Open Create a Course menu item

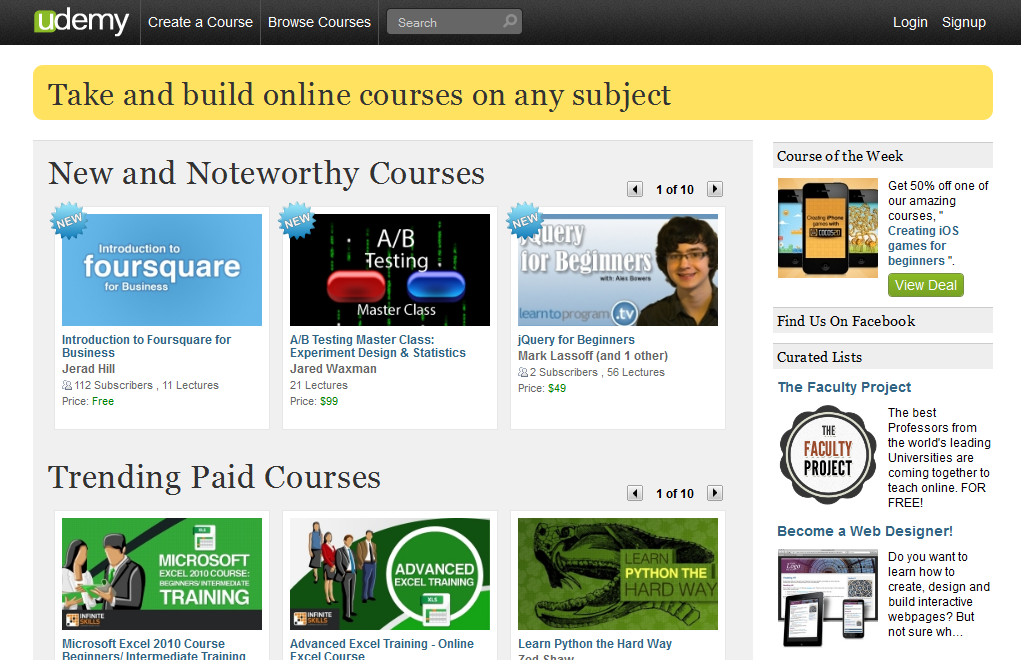(x=200, y=22)
